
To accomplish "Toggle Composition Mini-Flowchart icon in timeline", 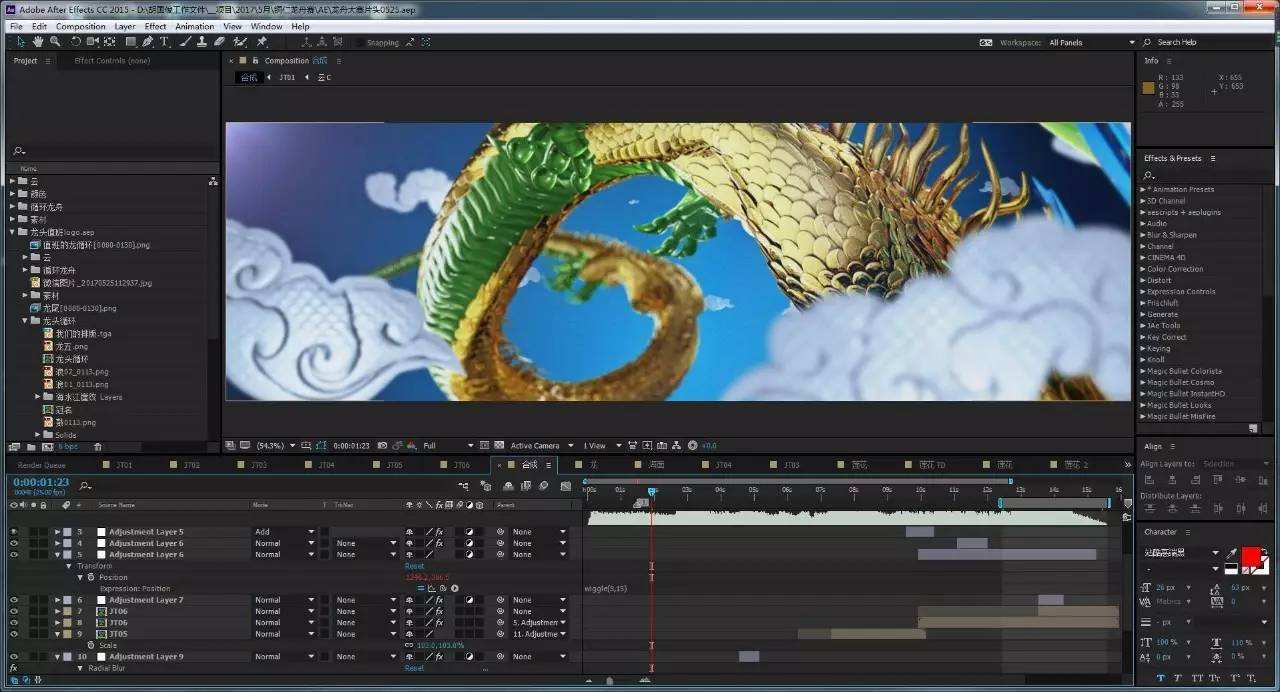I will (x=463, y=486).
